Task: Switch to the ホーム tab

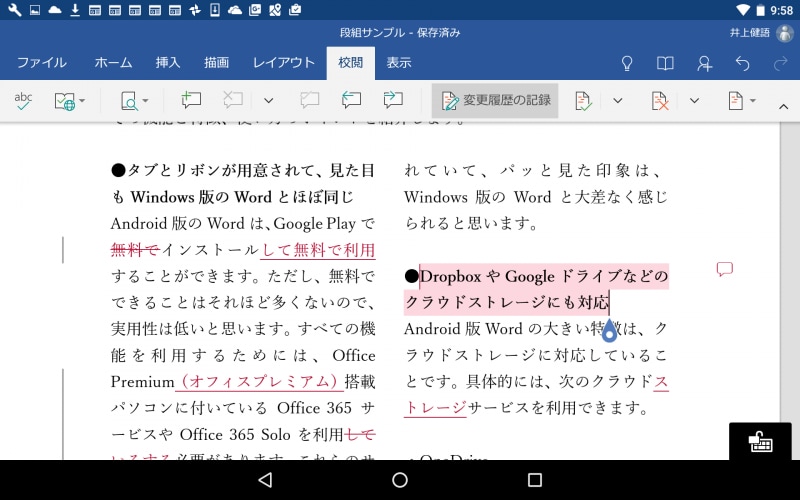Action: click(113, 63)
